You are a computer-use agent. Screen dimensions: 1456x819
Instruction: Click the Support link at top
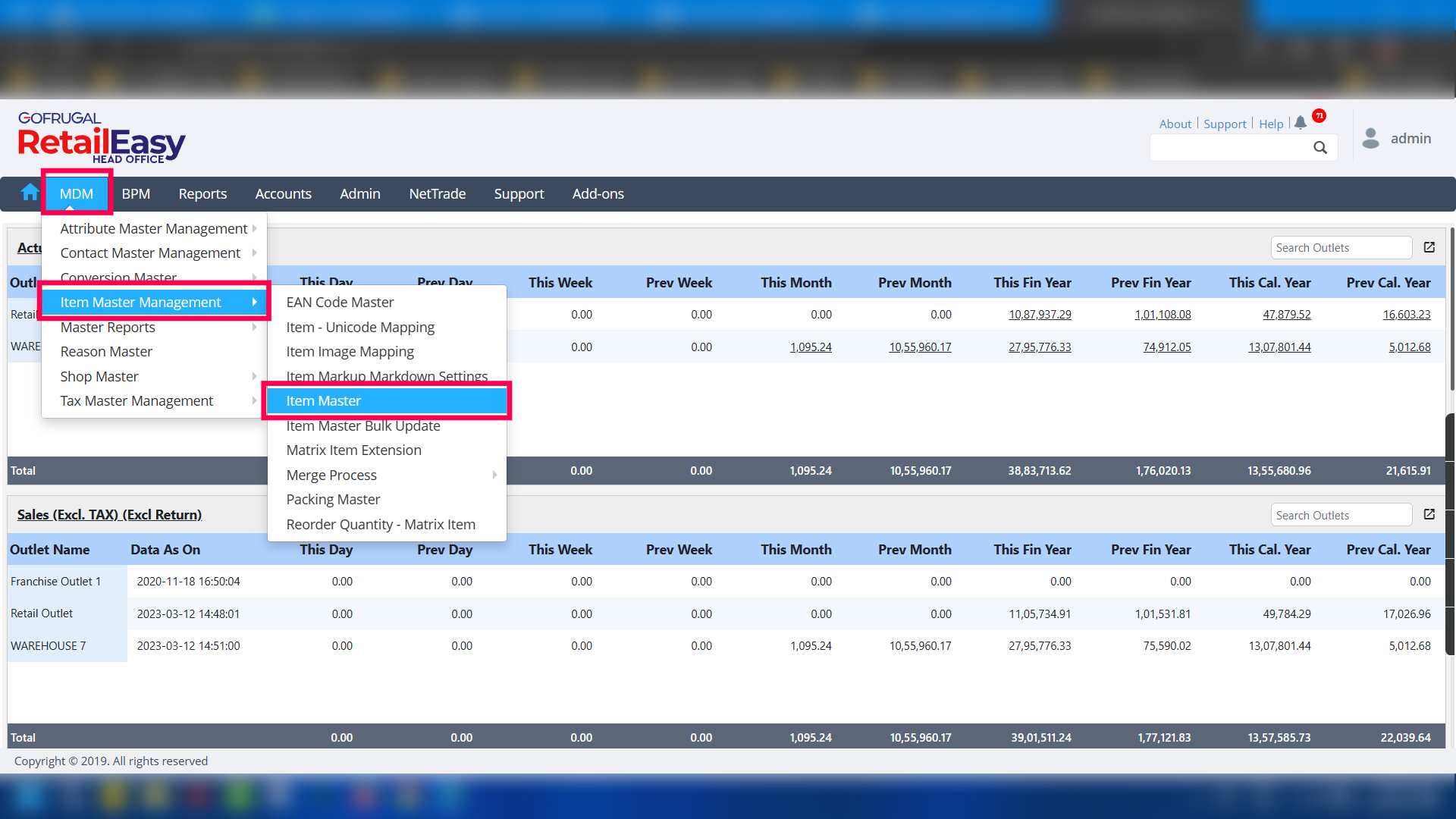1225,124
